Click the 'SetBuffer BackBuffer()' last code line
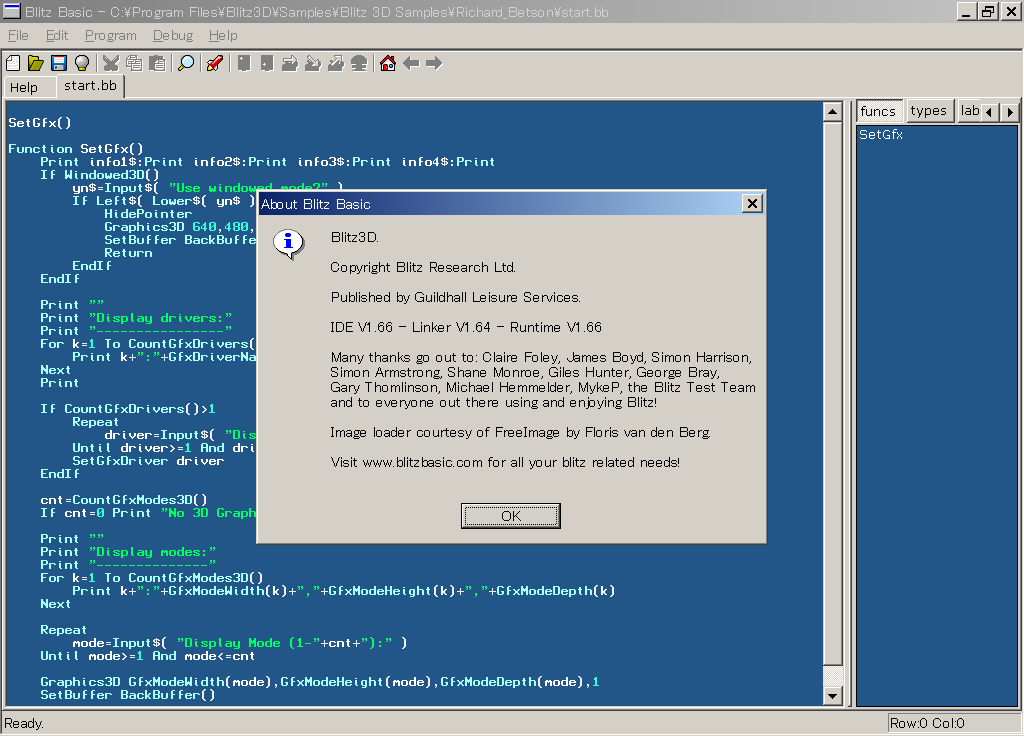The image size is (1024, 736). pyautogui.click(x=128, y=695)
